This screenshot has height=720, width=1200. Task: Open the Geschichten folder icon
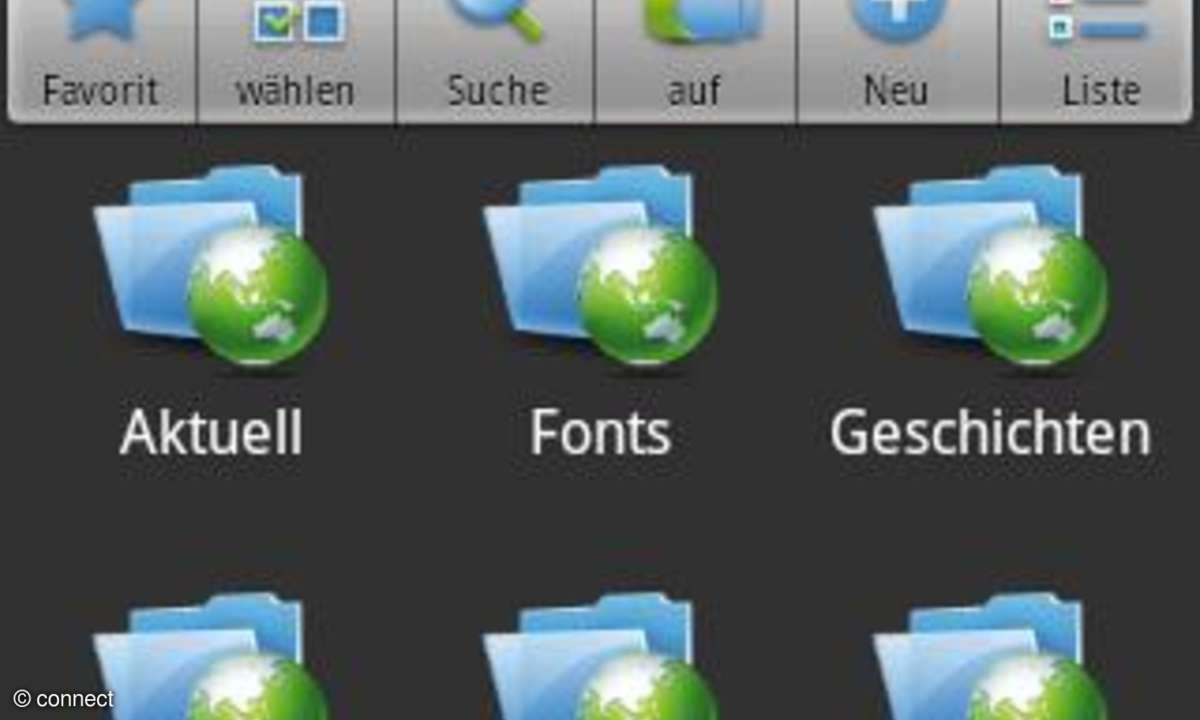coord(990,266)
